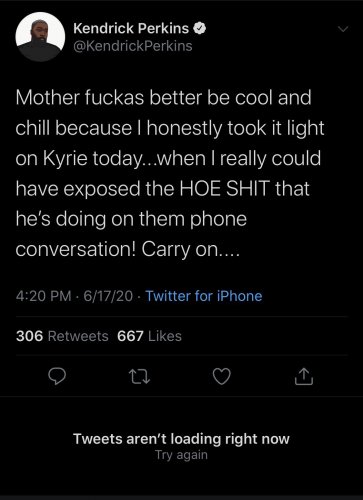Click the Tweets aren't loading right now message
This screenshot has width=363, height=500.
(181, 439)
